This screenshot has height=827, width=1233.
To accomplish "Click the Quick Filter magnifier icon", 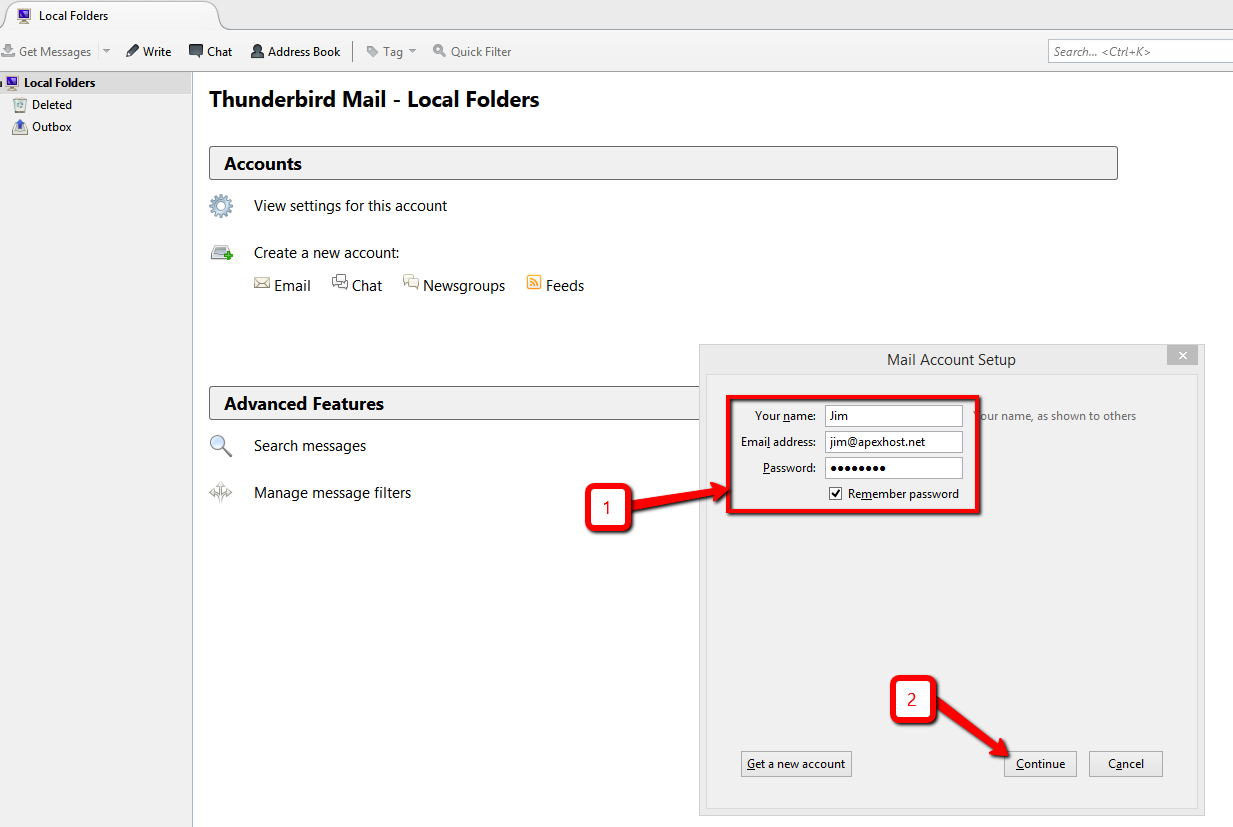I will tap(439, 51).
